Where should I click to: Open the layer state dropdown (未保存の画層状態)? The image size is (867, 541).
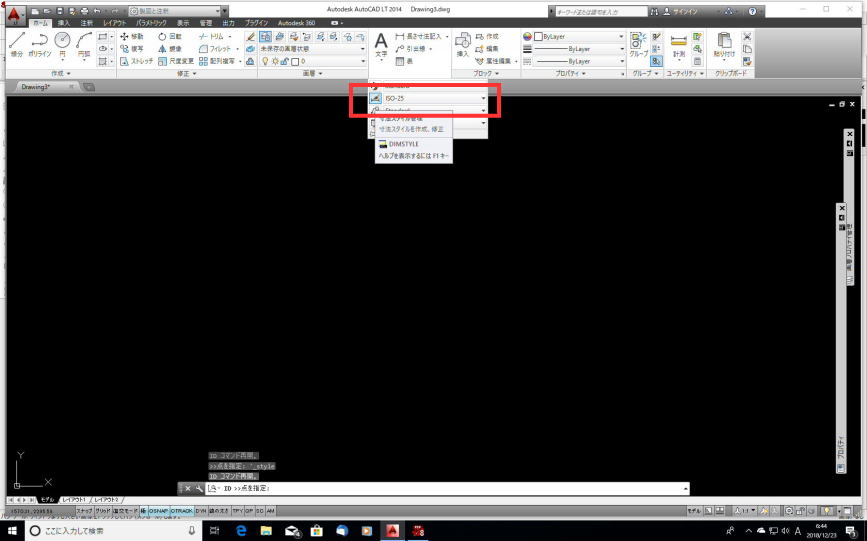(x=312, y=49)
